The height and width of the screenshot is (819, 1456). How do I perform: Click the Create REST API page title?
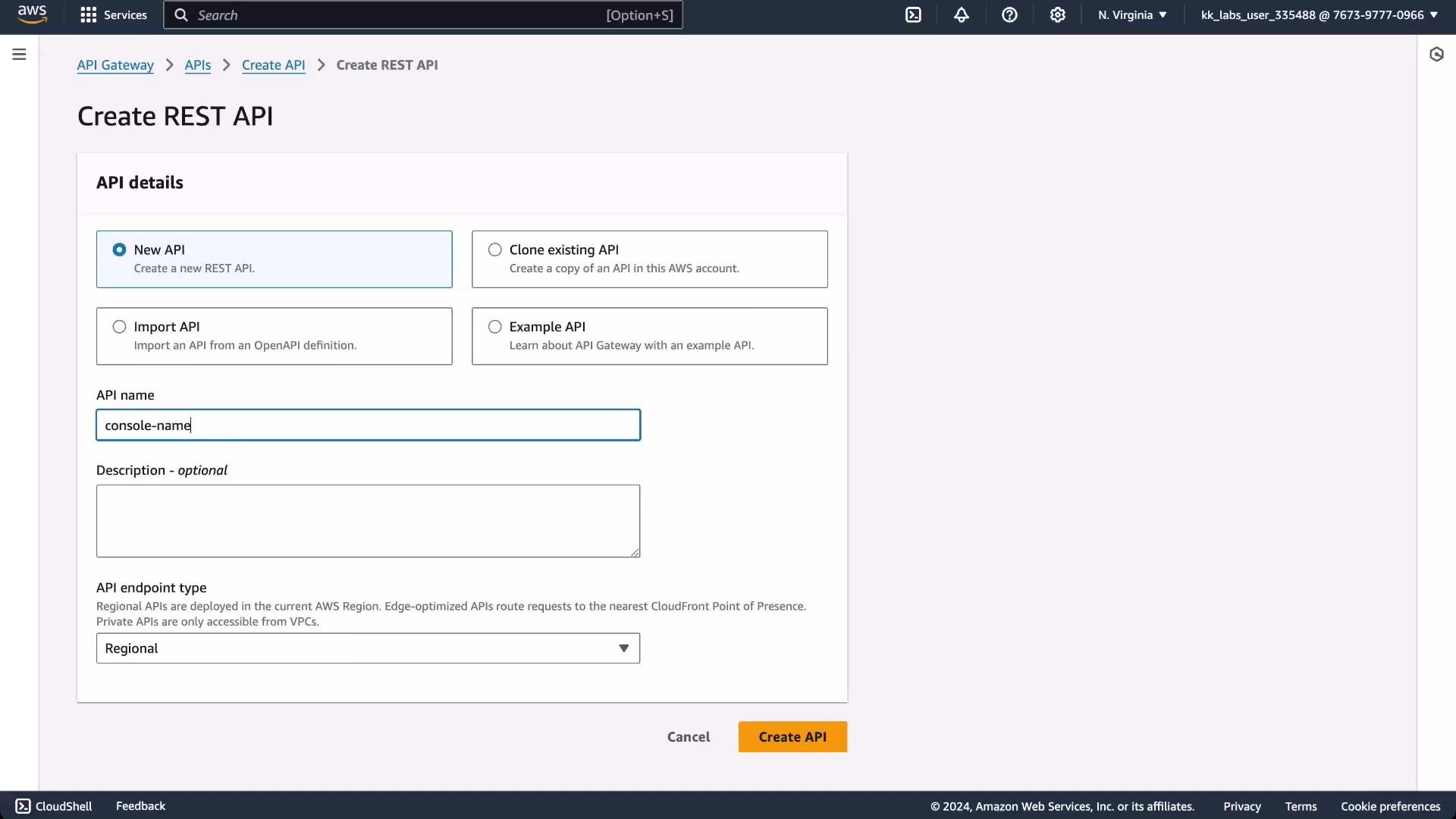tap(175, 116)
